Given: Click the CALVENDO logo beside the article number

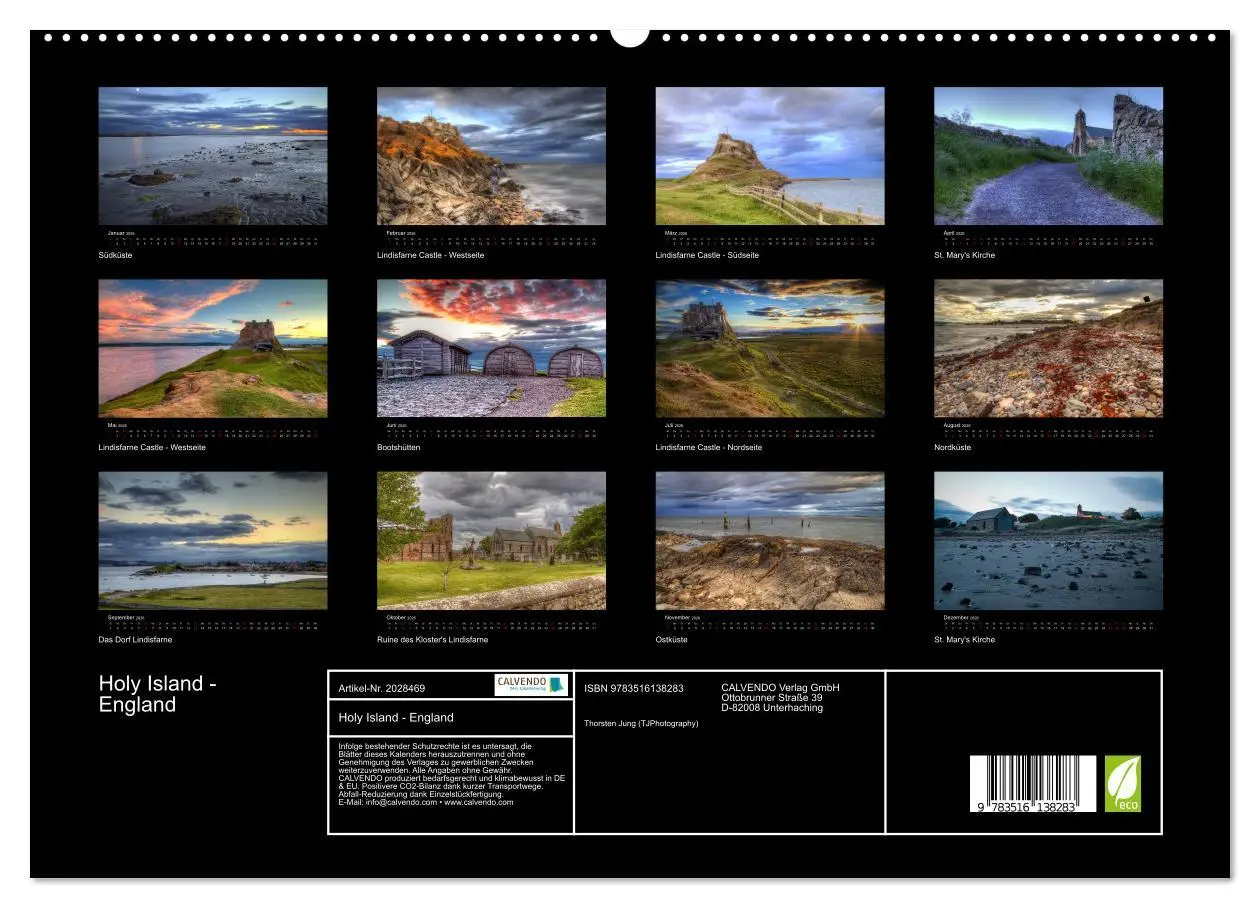Looking at the screenshot, I should click(x=531, y=685).
